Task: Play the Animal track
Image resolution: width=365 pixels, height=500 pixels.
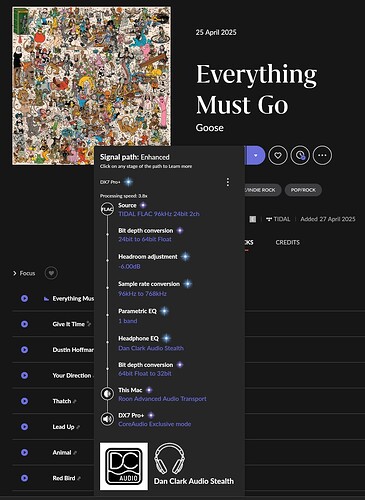Action: click(x=24, y=452)
